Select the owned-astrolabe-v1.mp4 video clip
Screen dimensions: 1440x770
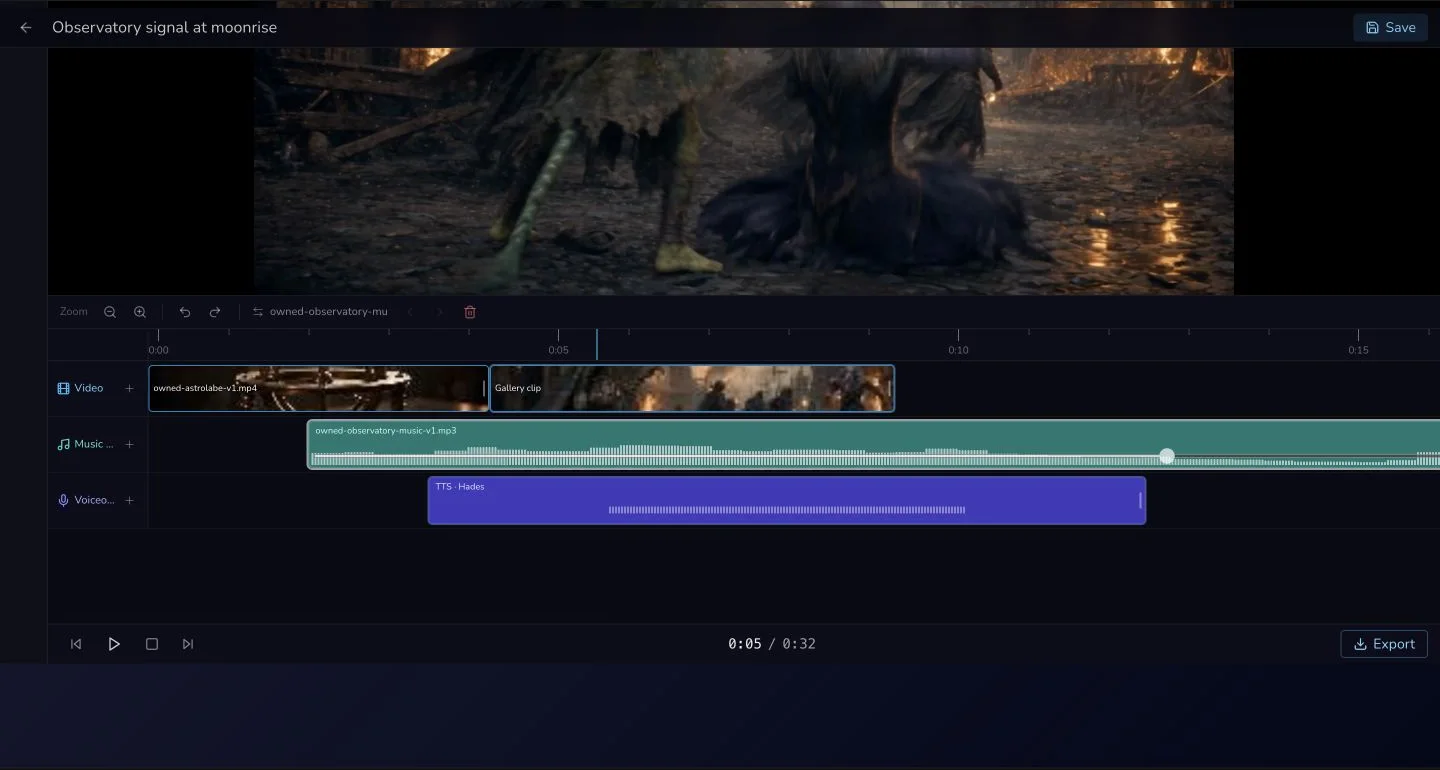coord(318,388)
